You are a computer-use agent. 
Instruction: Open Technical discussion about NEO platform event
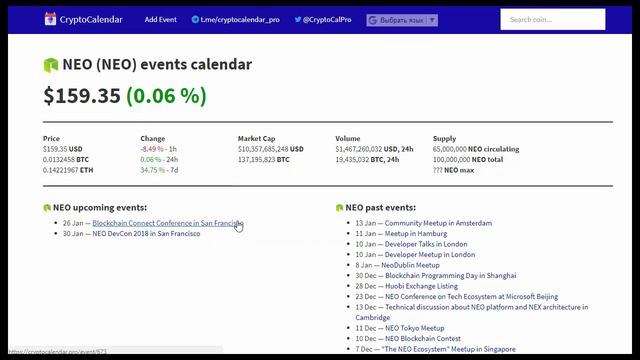click(472, 312)
